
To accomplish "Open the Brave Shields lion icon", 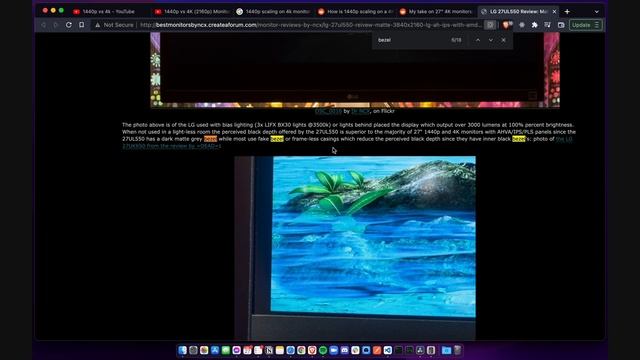I will (507, 25).
